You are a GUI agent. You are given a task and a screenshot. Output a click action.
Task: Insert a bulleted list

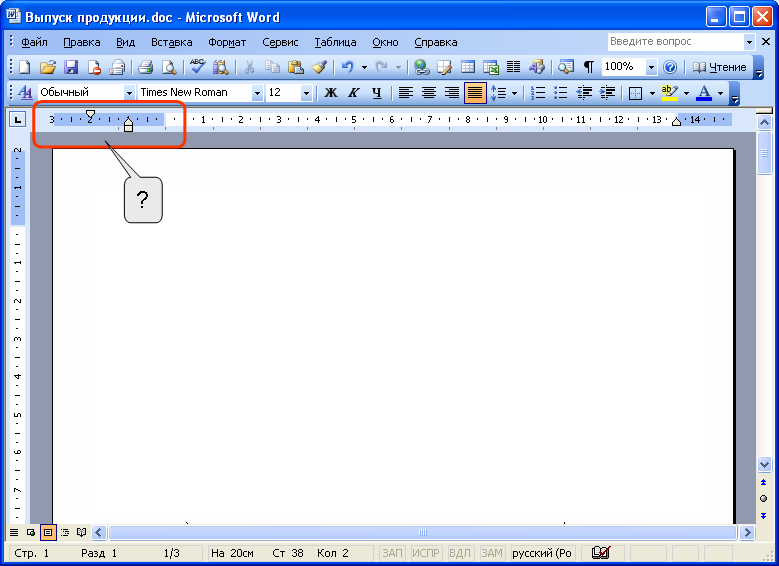pyautogui.click(x=560, y=92)
